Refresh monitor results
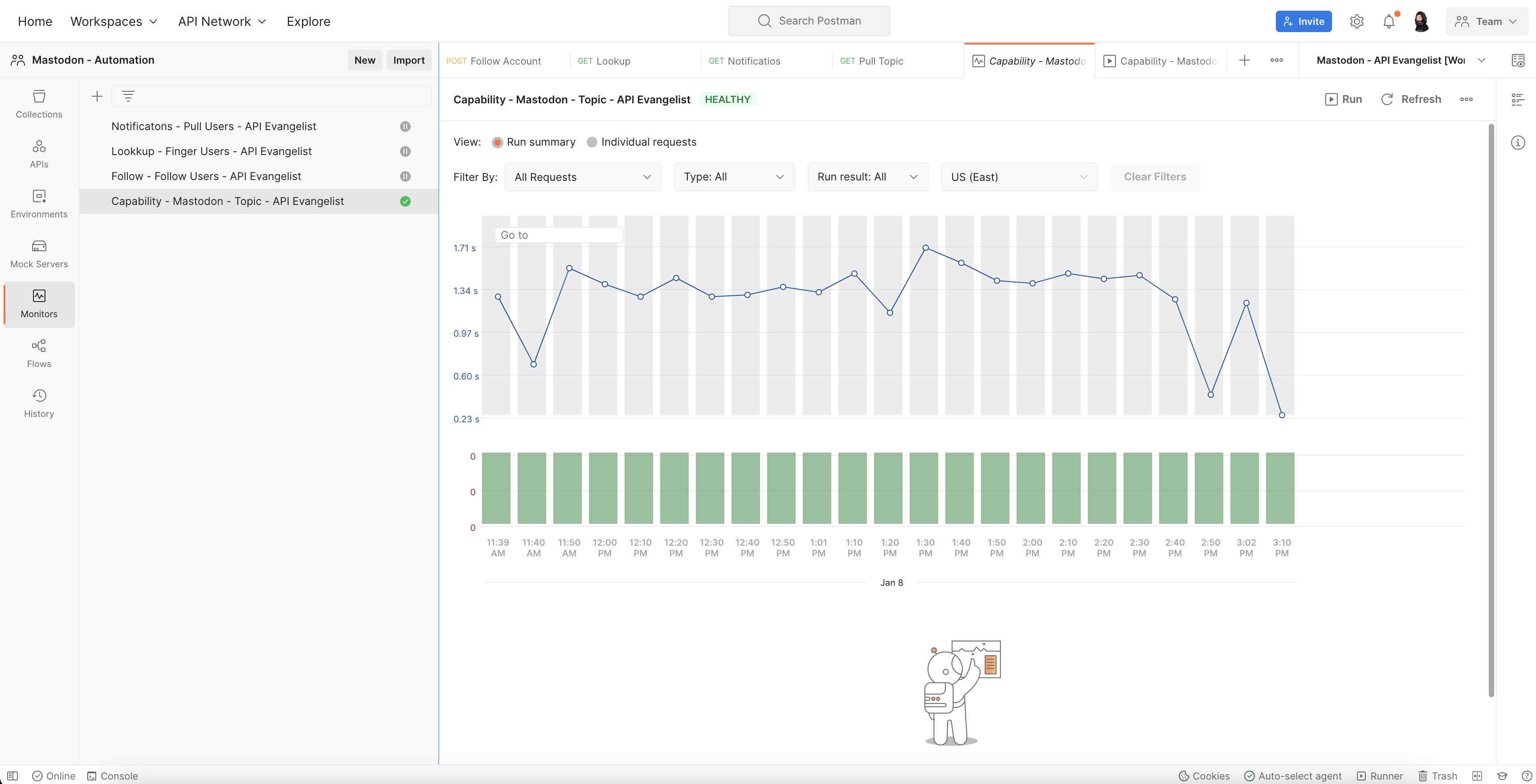The image size is (1536, 784). (1411, 99)
